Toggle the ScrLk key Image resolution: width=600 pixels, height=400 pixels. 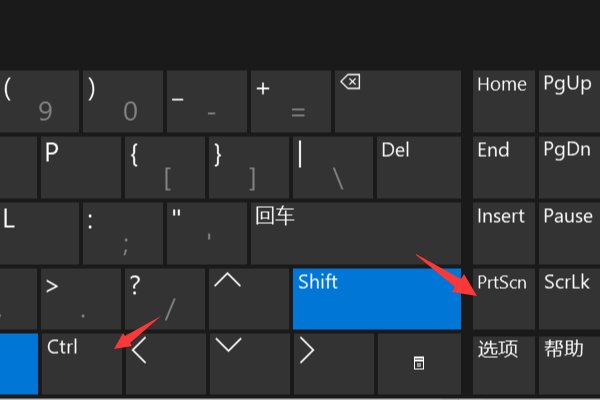click(x=567, y=298)
